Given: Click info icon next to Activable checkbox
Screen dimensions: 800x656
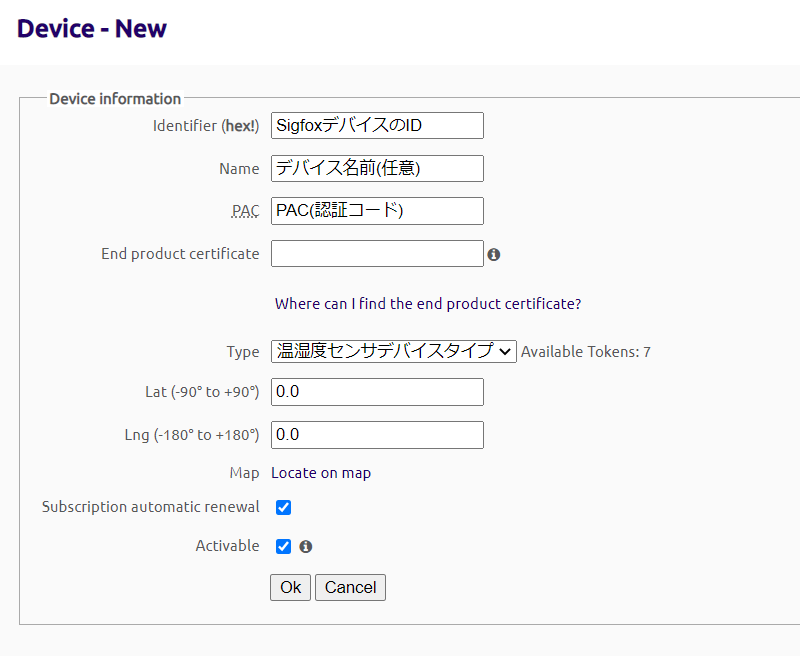Looking at the screenshot, I should 306,547.
